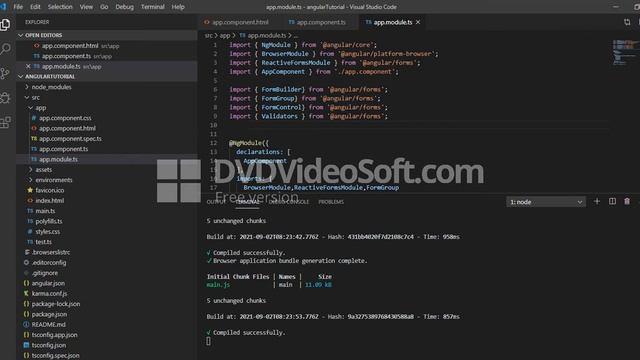Click the 'src' segment in the breadcrumb path

[x=209, y=36]
